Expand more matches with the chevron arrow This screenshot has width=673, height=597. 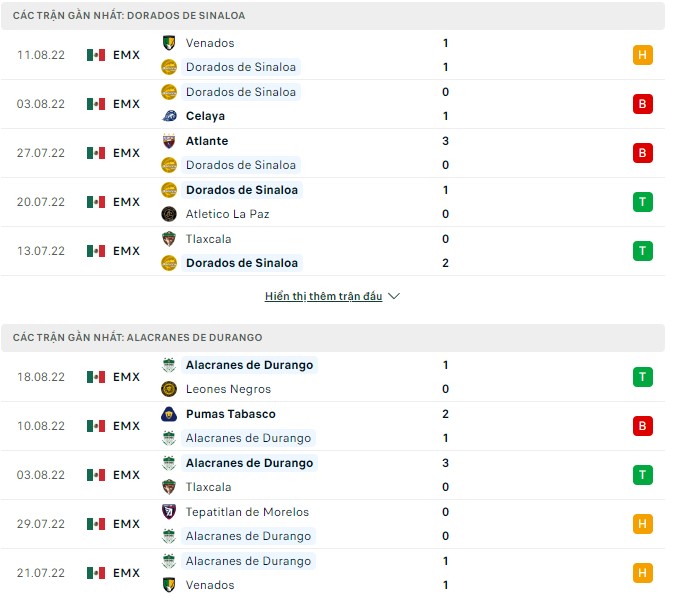[x=394, y=297]
